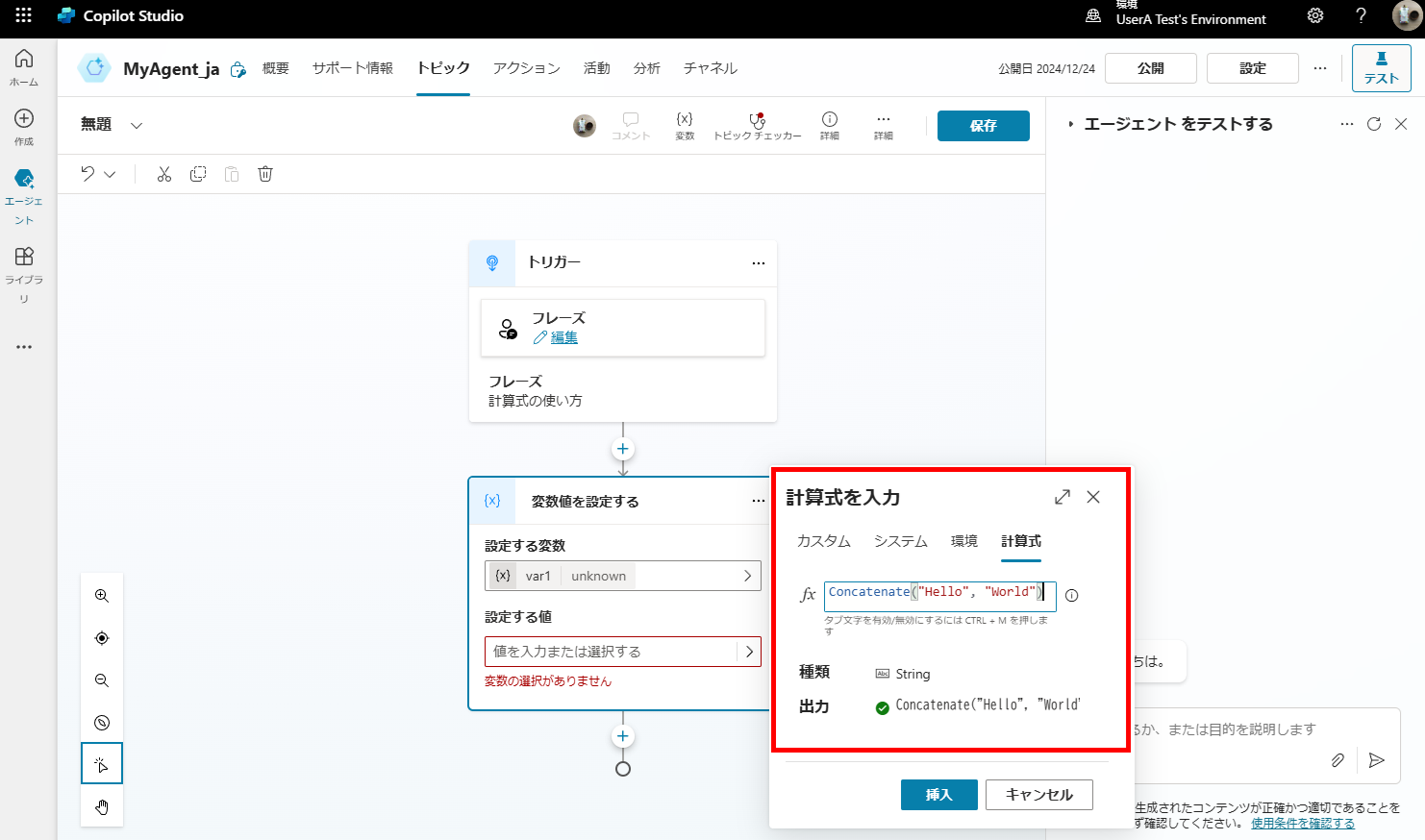1425x840 pixels.
Task: Click the cut scissors icon
Action: (164, 174)
